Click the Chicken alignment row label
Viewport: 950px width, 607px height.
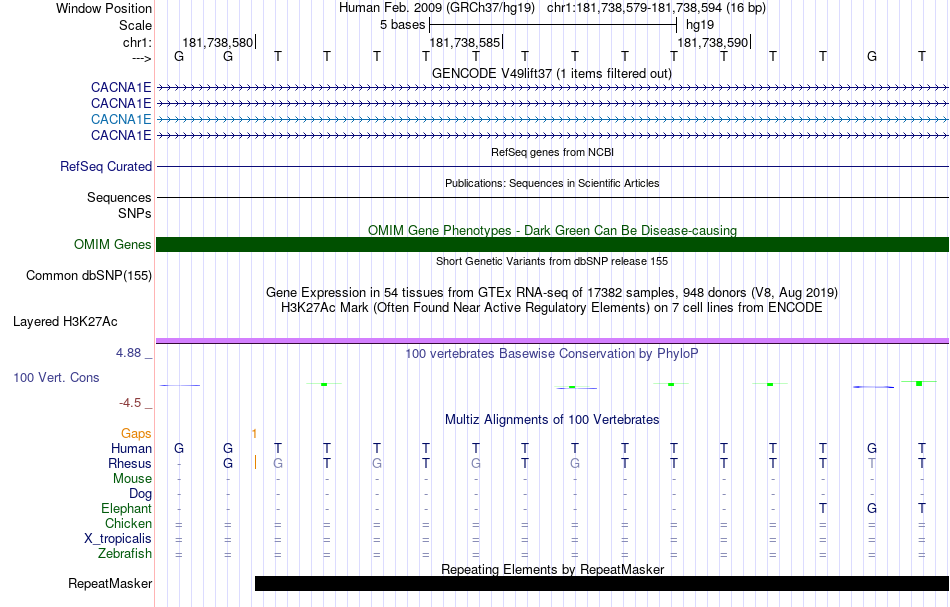click(128, 523)
